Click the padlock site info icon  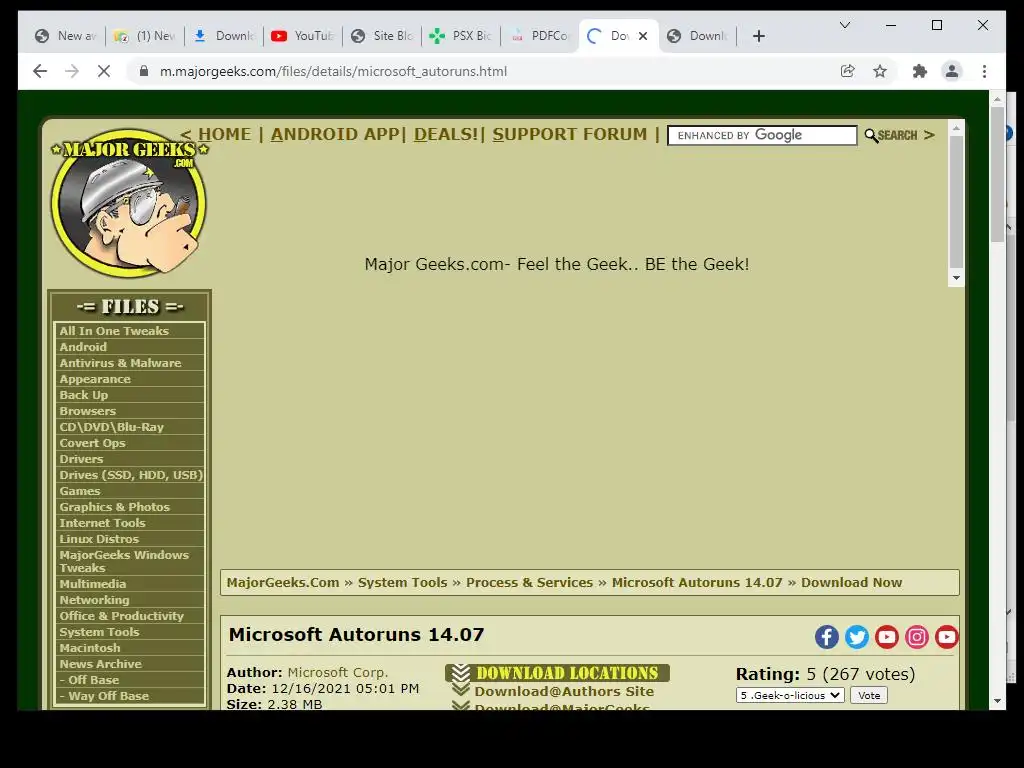coord(144,71)
